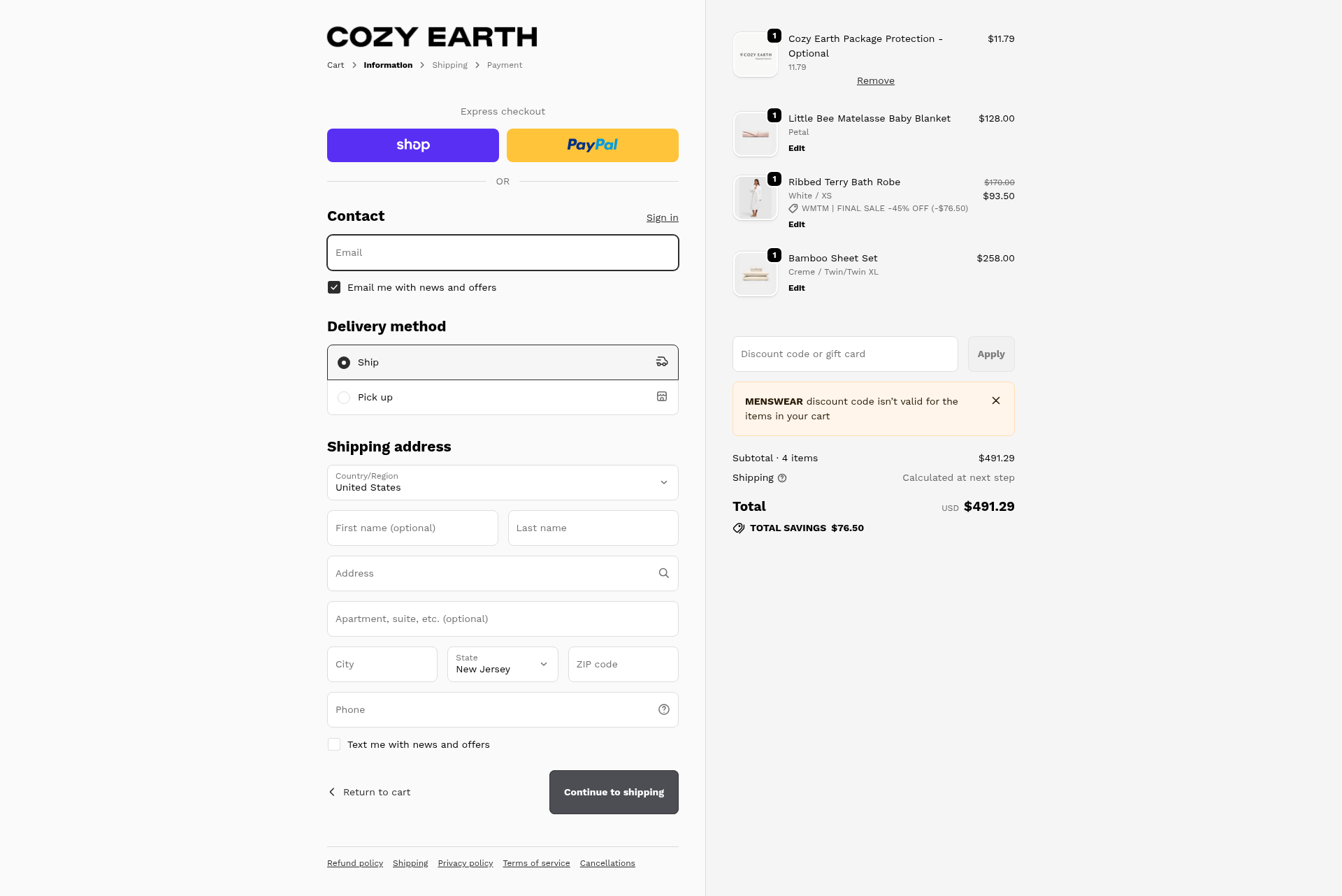Click the back chevron beside Return to cart
The image size is (1342, 896).
pos(332,792)
